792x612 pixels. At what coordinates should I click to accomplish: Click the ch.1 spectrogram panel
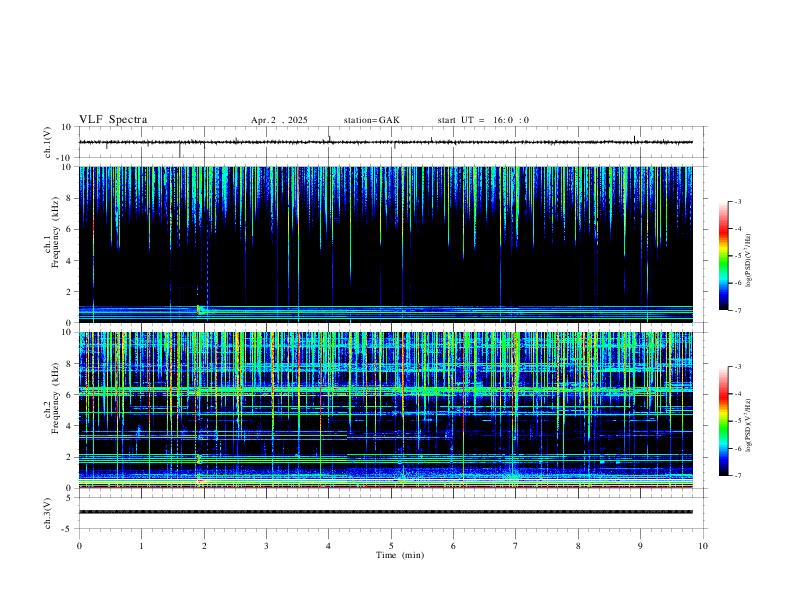tap(386, 244)
